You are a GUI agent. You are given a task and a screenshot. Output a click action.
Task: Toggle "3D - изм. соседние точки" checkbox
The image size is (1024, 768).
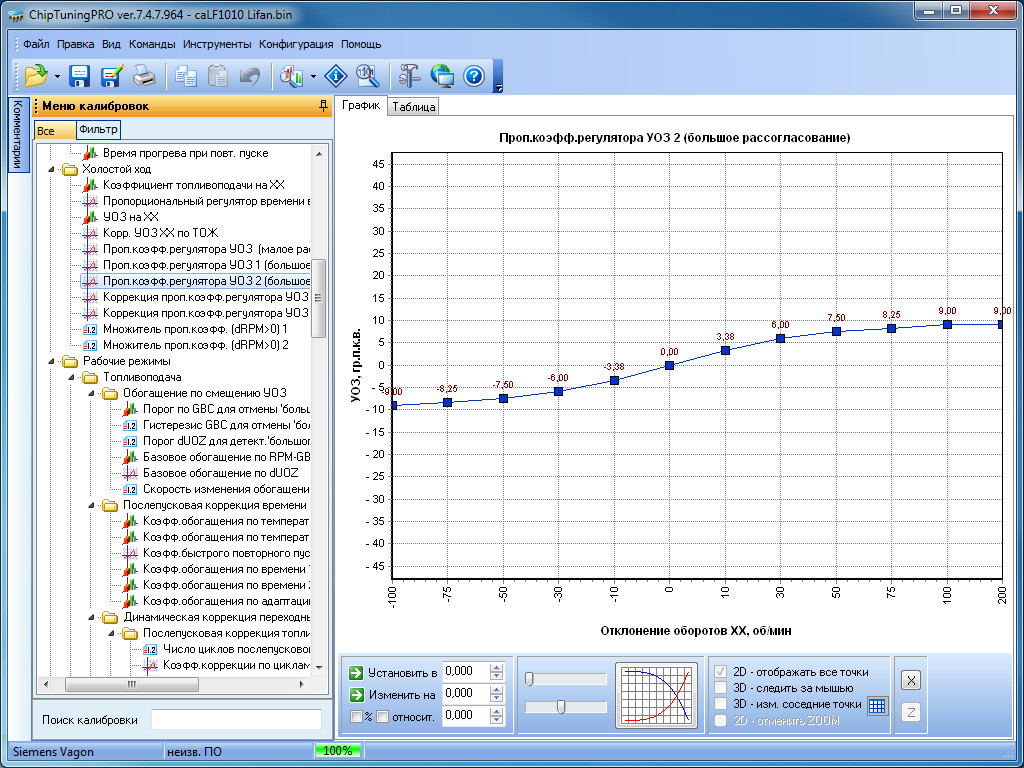721,704
